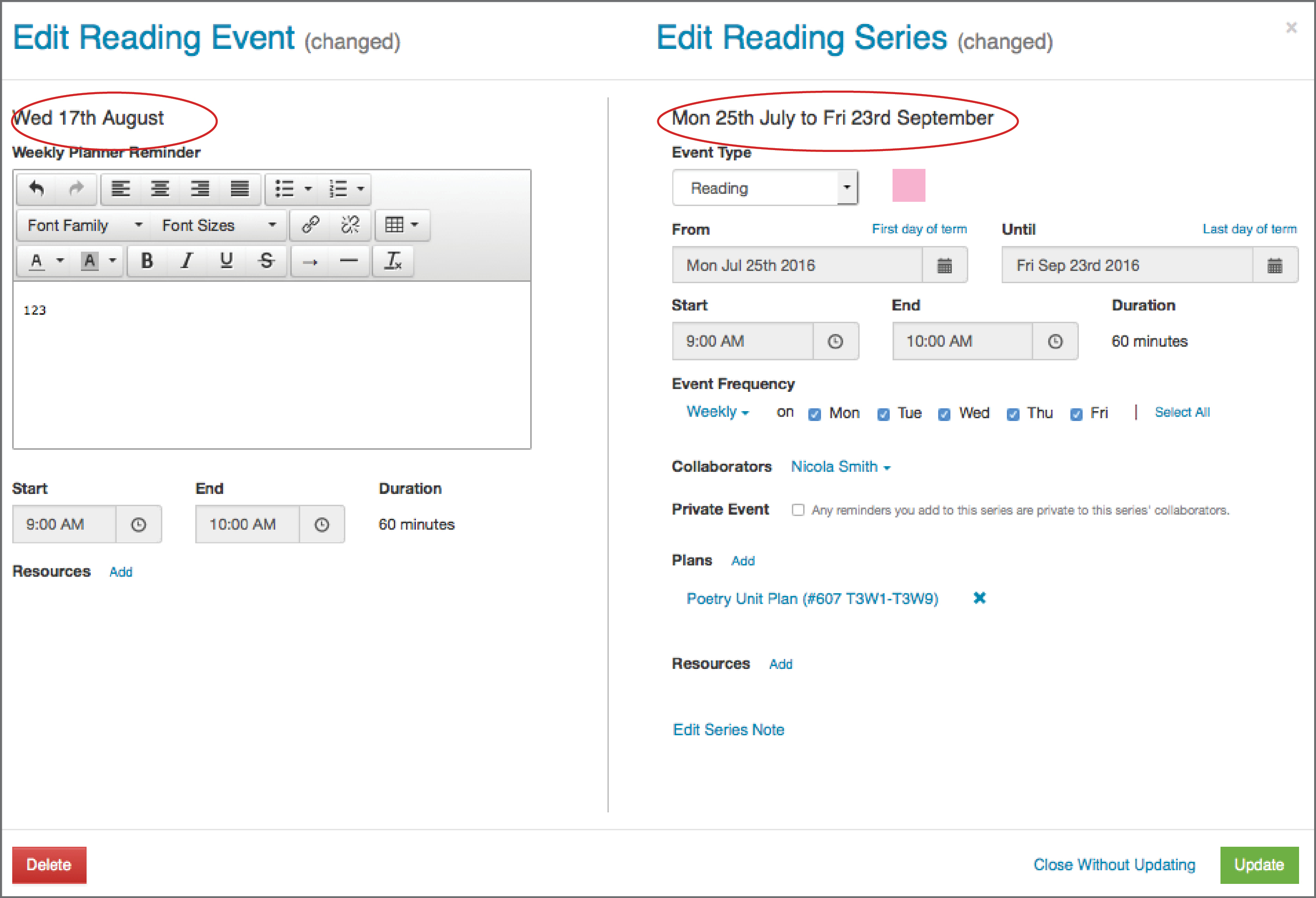The image size is (1316, 898).
Task: Enable the Private Event checkbox
Action: click(x=798, y=509)
